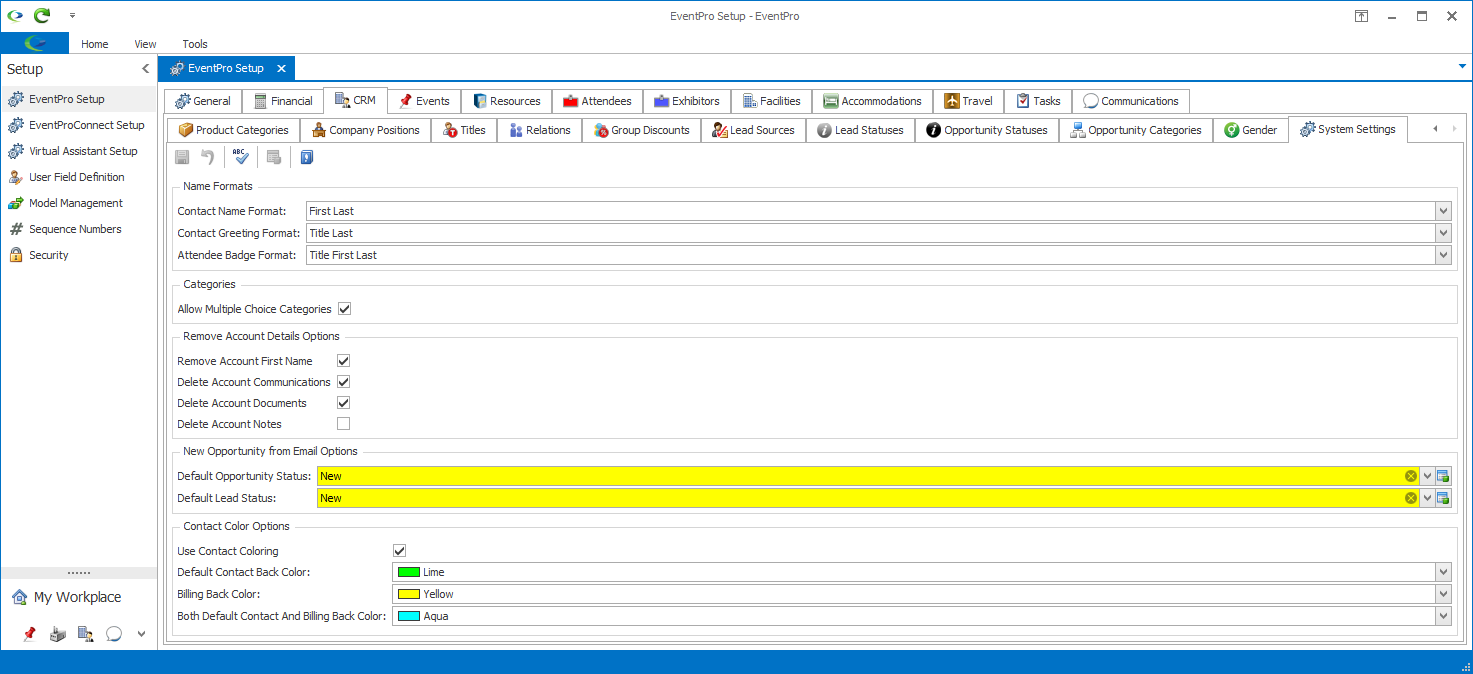Open Sequence Numbers in the sidebar
The height and width of the screenshot is (674, 1473).
(78, 229)
